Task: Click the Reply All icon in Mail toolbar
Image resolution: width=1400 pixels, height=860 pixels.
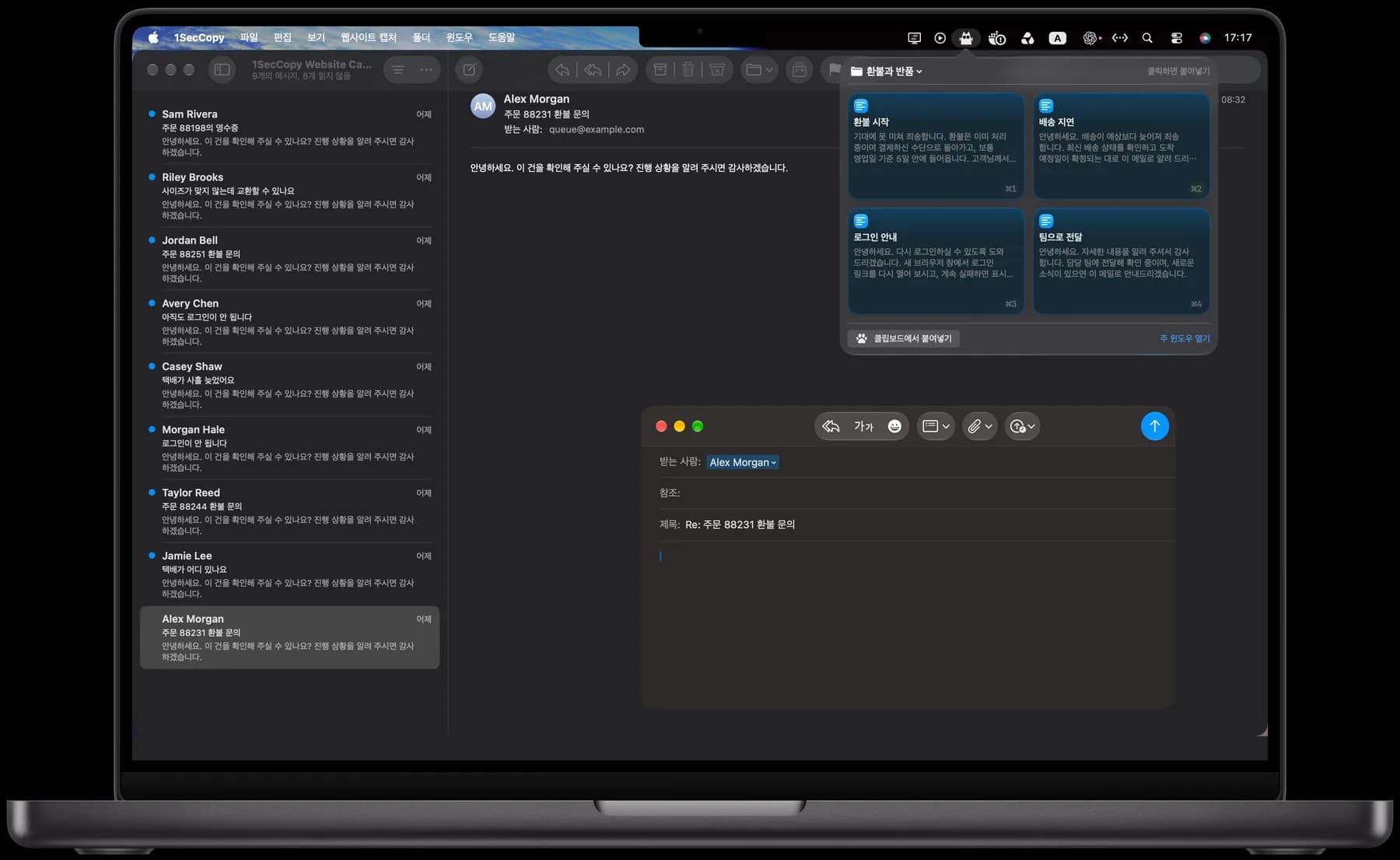Action: tap(593, 70)
